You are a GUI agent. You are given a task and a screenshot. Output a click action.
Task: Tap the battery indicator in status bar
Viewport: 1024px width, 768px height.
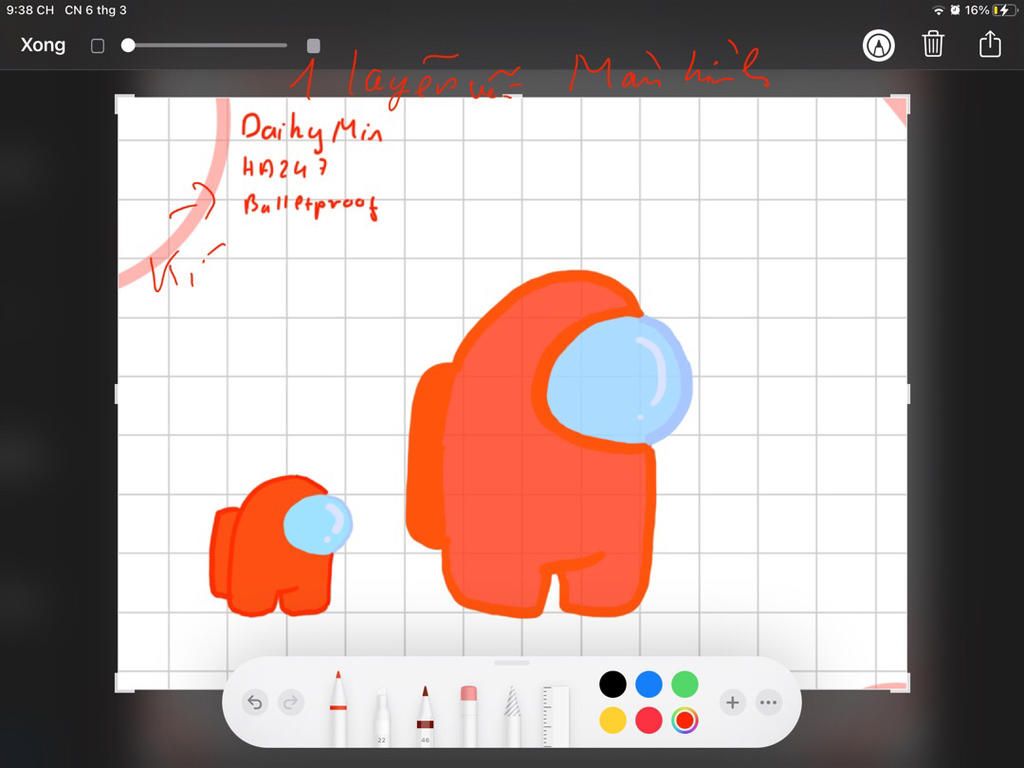coord(1004,10)
